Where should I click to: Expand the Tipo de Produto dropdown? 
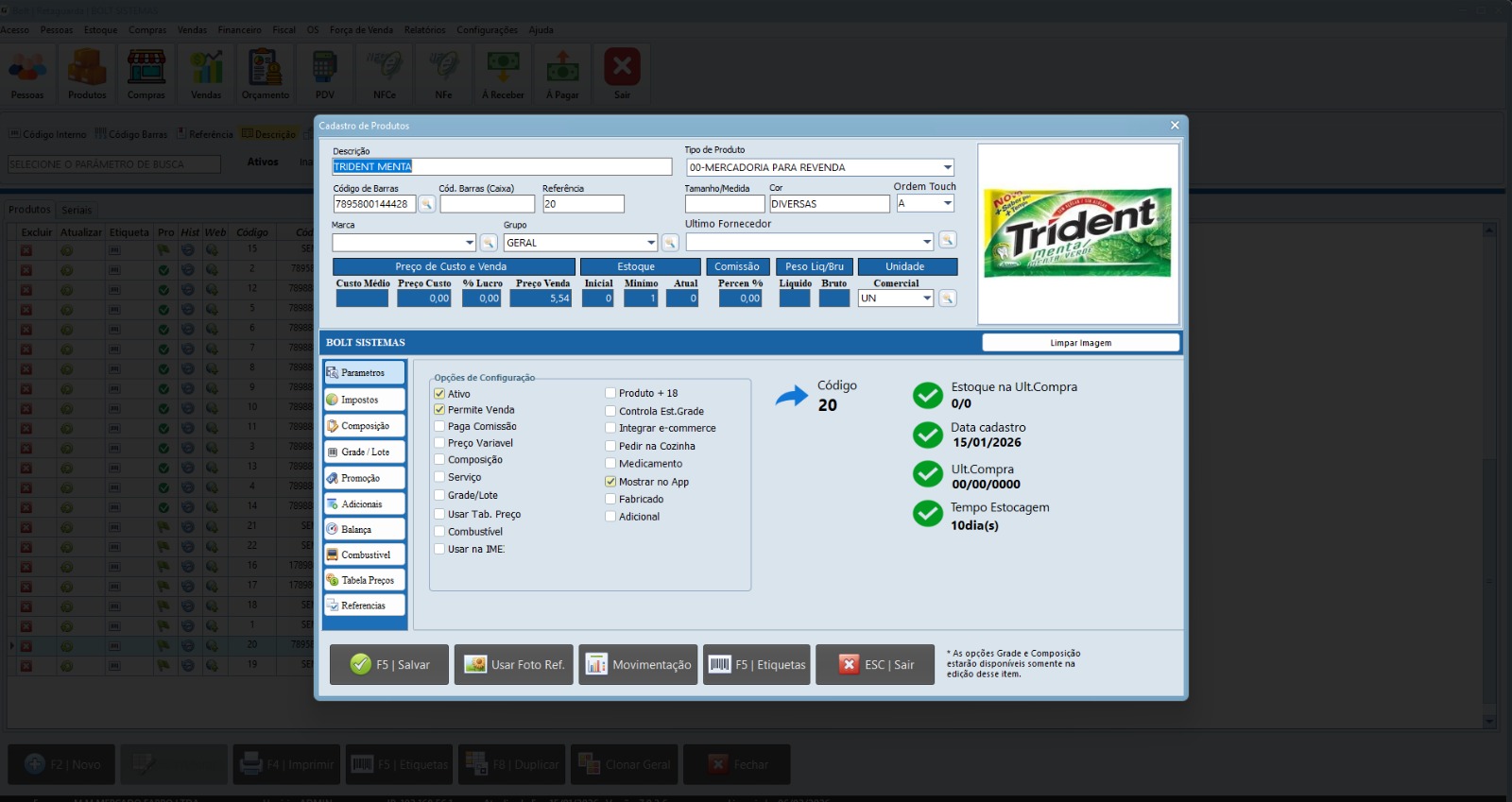click(947, 167)
